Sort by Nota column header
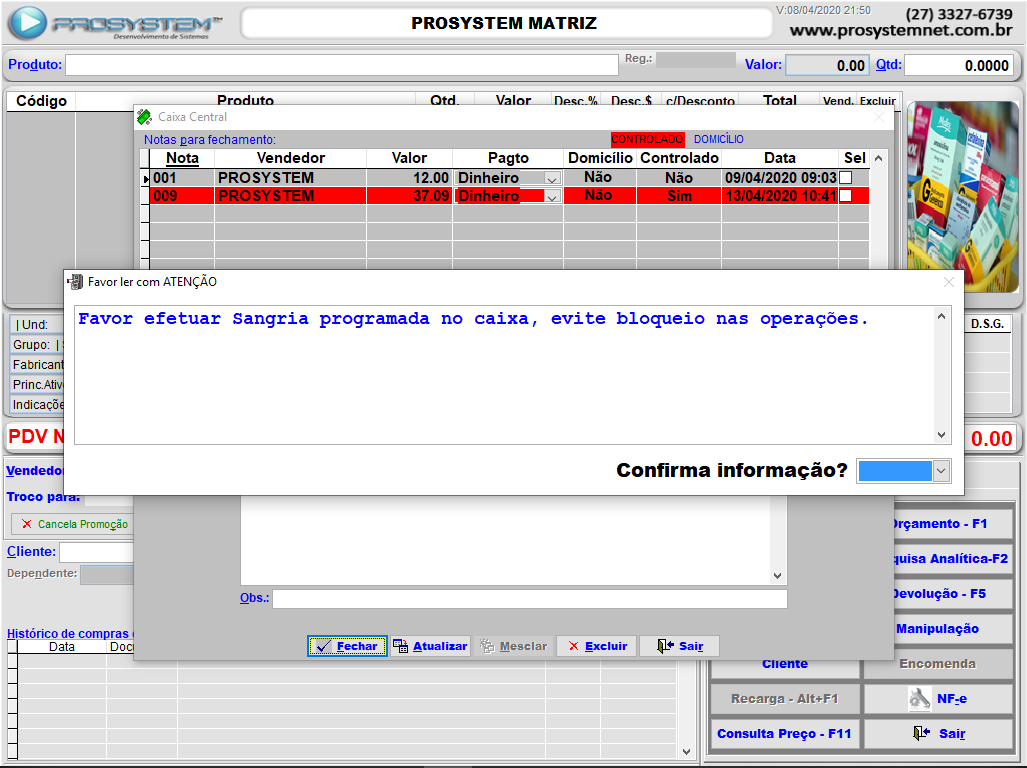Screen dimensions: 1027x768 pyautogui.click(x=182, y=158)
